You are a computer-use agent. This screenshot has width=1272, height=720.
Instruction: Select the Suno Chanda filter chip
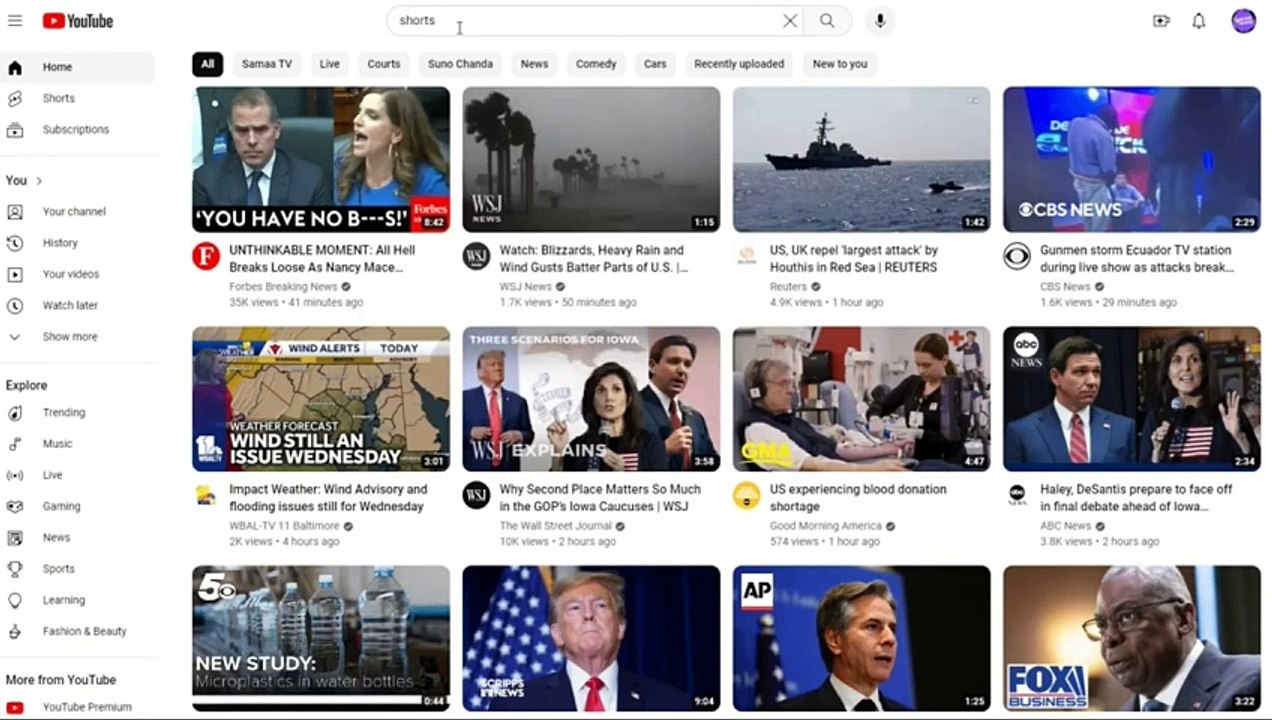pyautogui.click(x=461, y=64)
